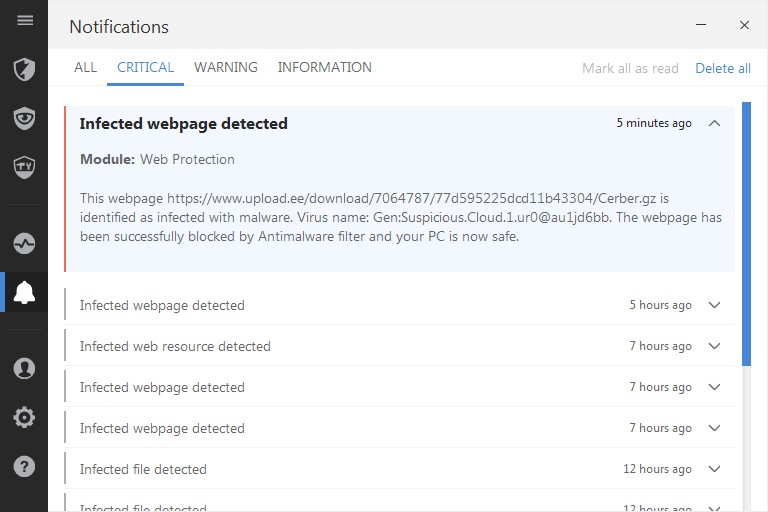Open the Utilities toolbox-shield section

(25, 166)
